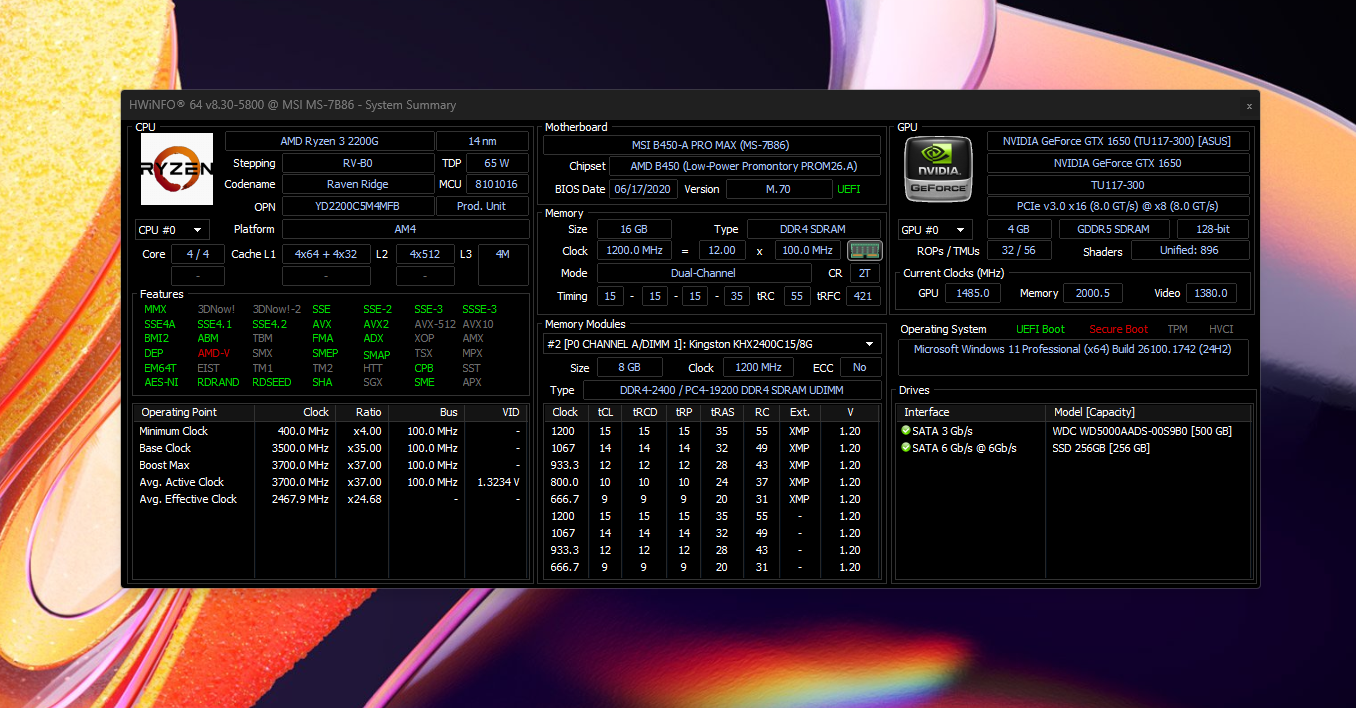Select the SSD 256GB drive entry
Viewport: 1356px width, 708px height.
1101,448
